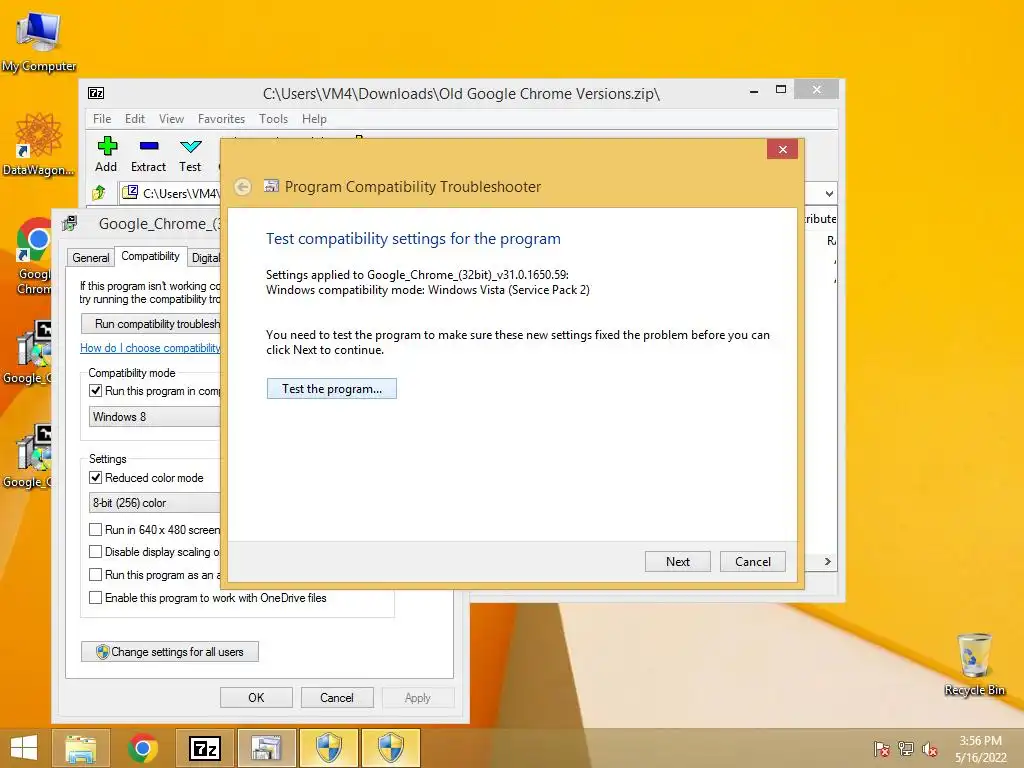Image resolution: width=1024 pixels, height=768 pixels.
Task: Click the Test the program button
Action: coord(332,389)
